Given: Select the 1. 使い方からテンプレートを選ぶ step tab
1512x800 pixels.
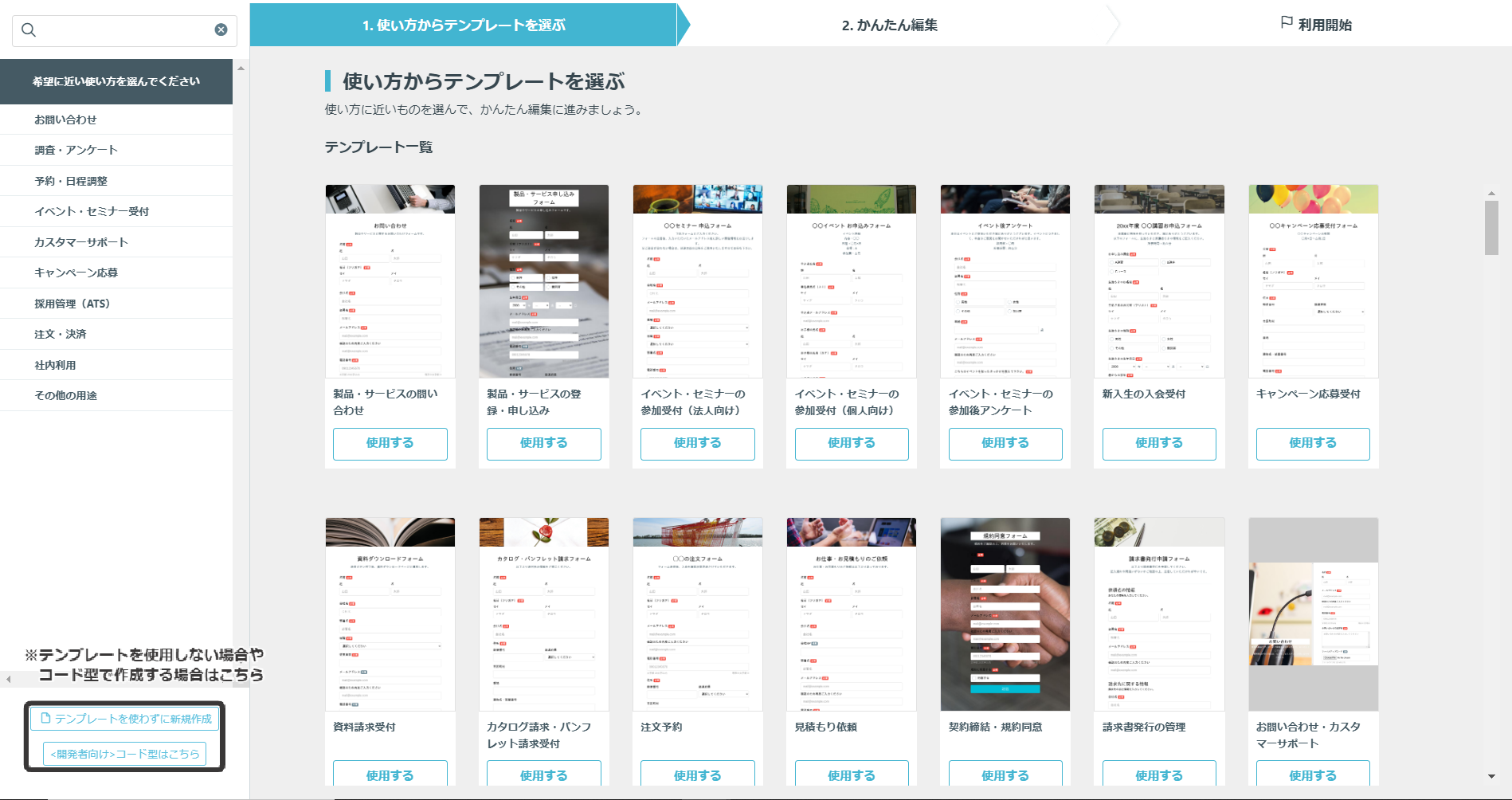Looking at the screenshot, I should coord(464,25).
